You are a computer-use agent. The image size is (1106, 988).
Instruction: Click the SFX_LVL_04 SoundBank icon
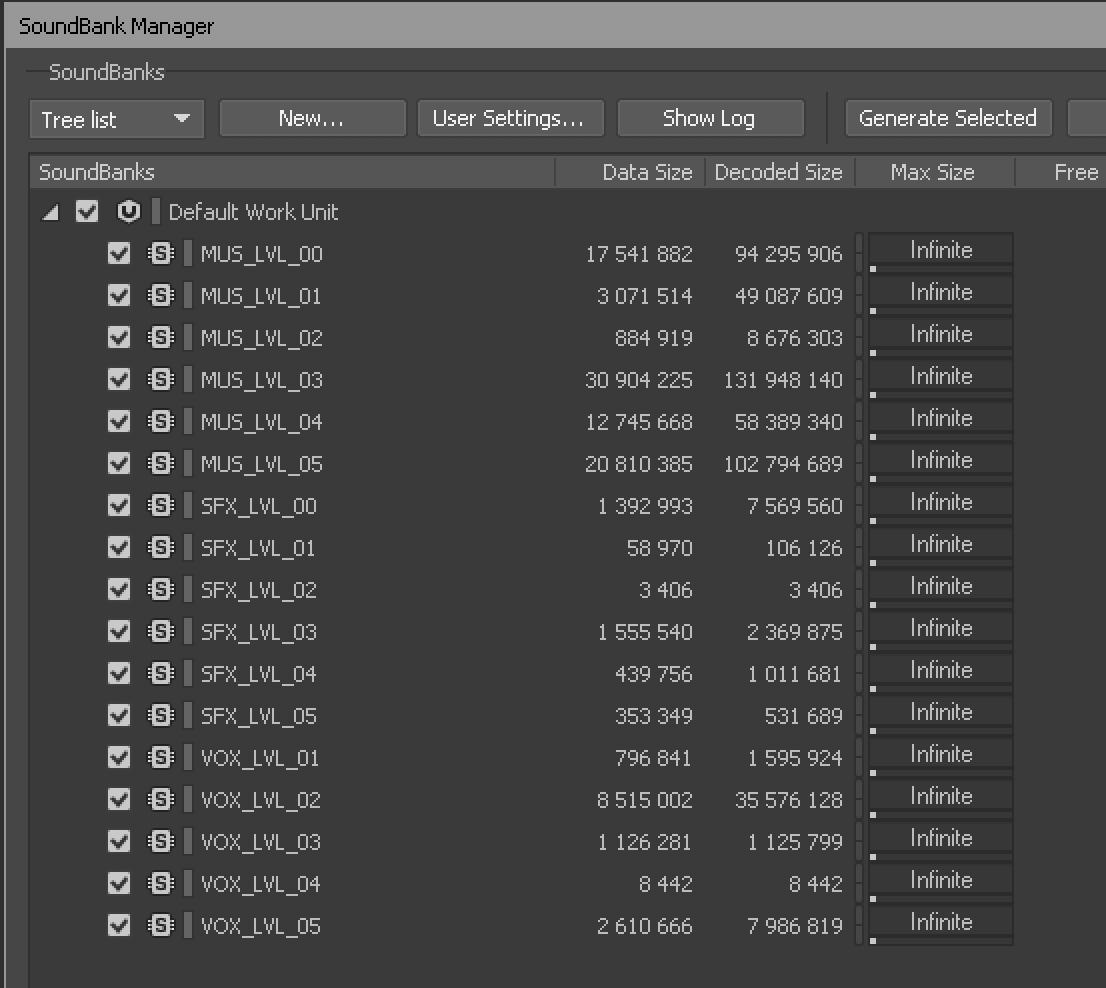(161, 673)
